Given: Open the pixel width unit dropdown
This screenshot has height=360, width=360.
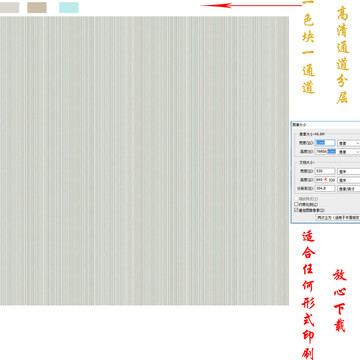Looking at the screenshot, I should click(x=349, y=143).
